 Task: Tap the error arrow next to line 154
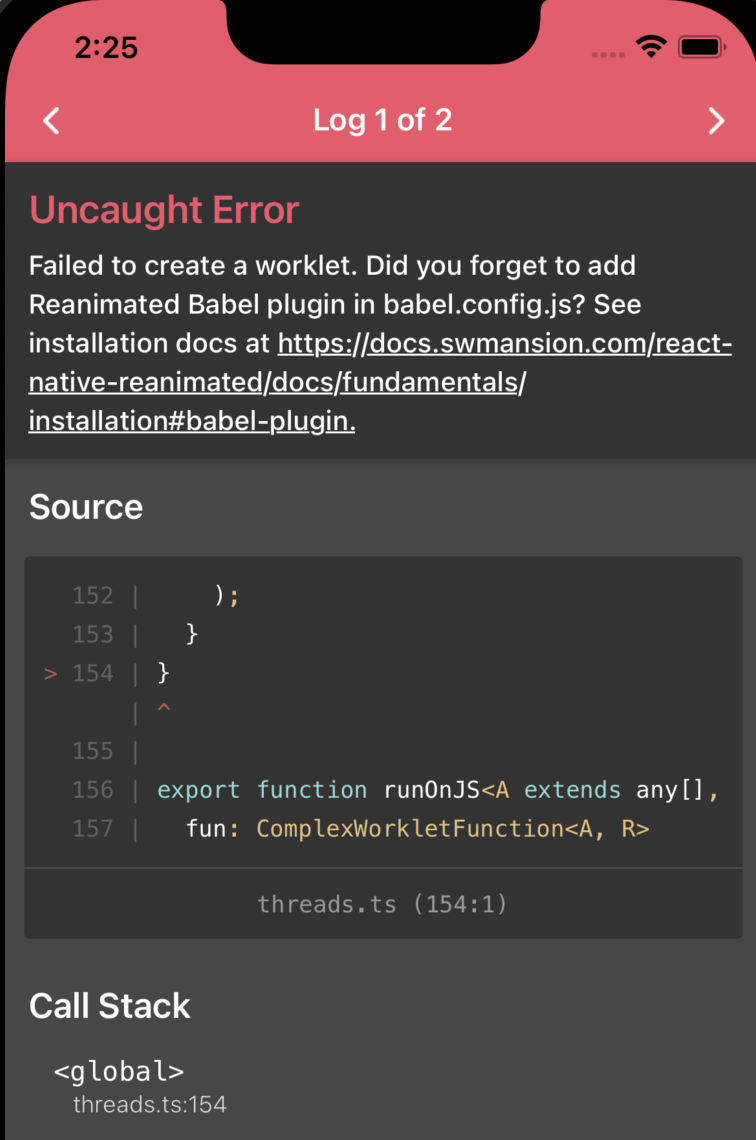(x=49, y=673)
